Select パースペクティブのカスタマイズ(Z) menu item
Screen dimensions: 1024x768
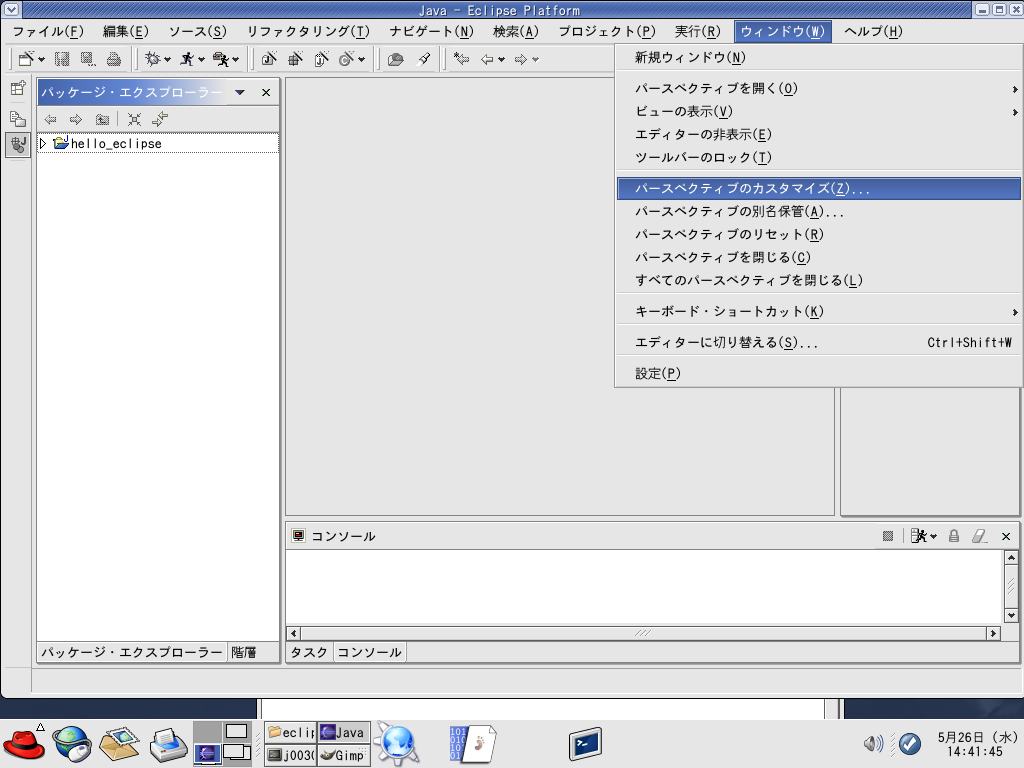pyautogui.click(x=818, y=189)
